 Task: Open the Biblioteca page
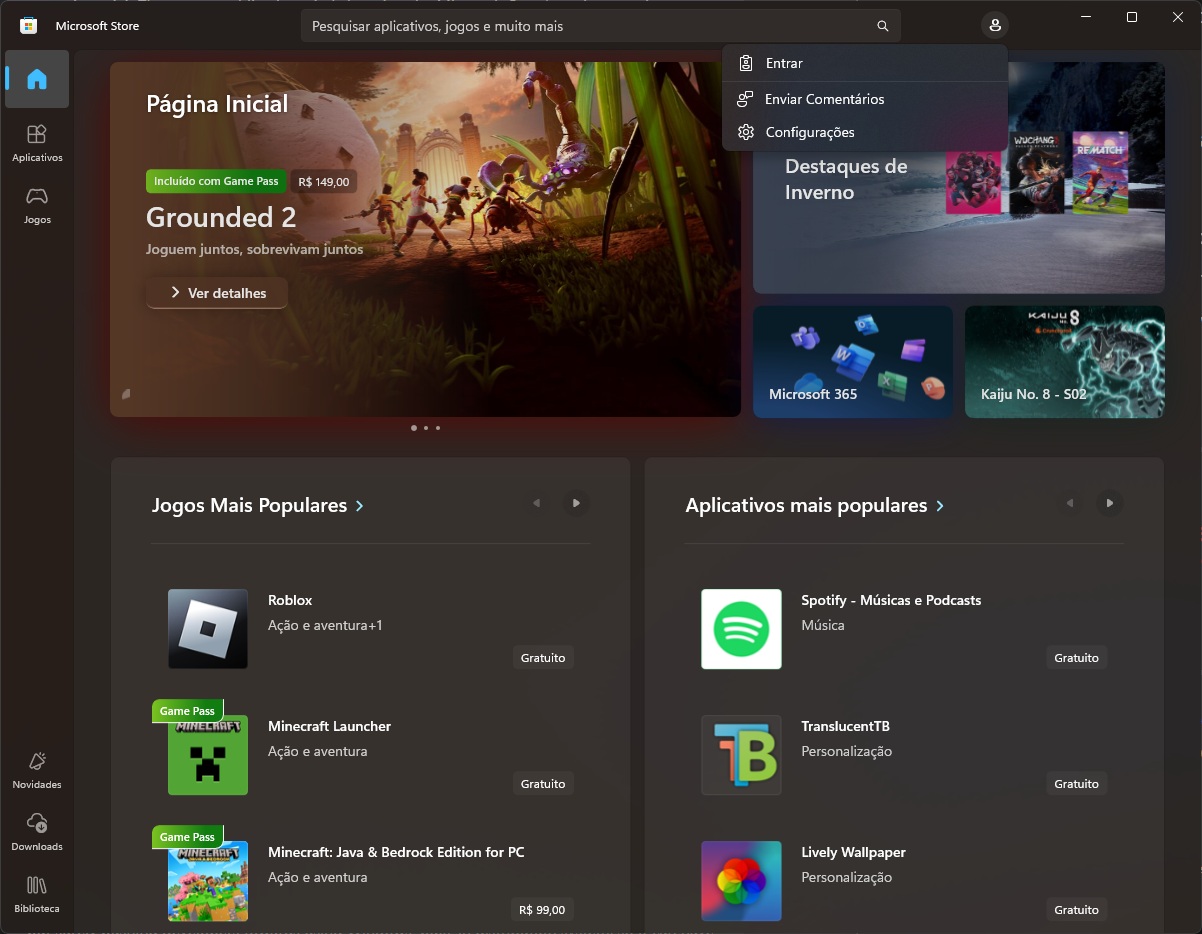(37, 894)
